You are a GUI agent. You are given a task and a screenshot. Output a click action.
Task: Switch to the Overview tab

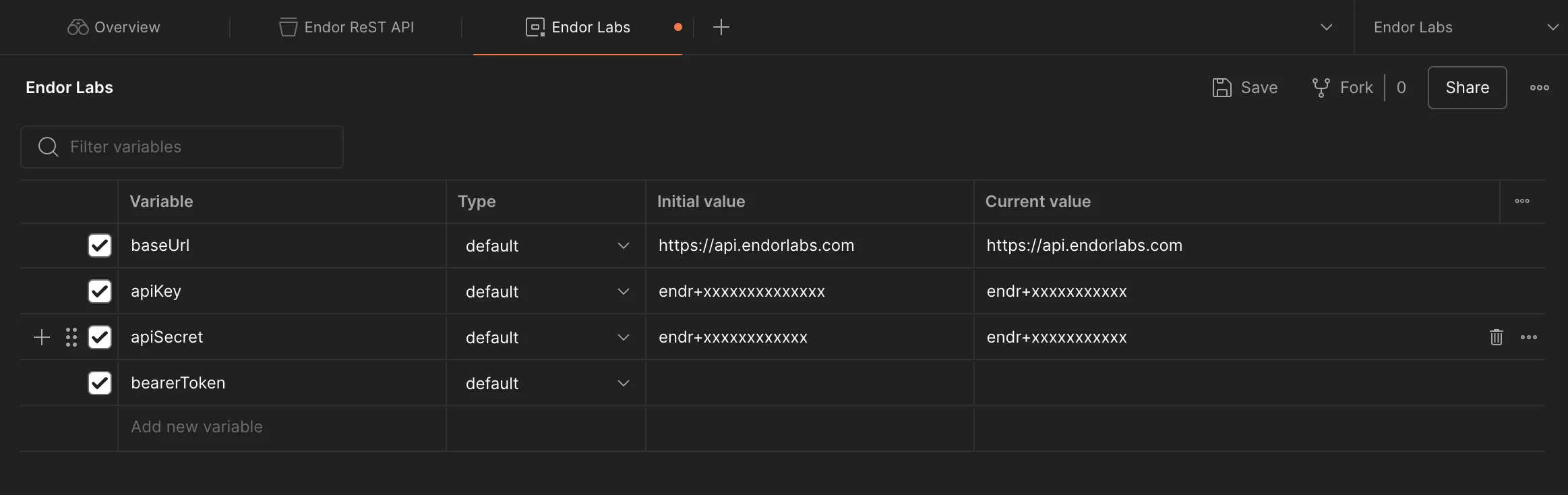tap(114, 27)
